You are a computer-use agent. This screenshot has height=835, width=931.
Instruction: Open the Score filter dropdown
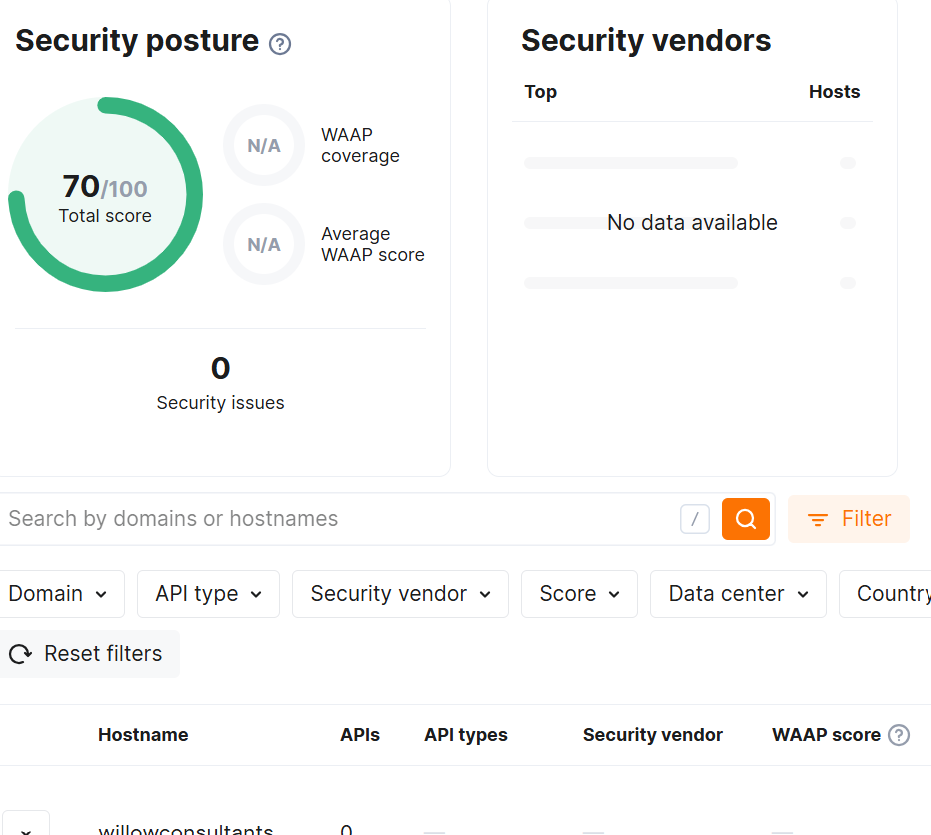pos(579,593)
